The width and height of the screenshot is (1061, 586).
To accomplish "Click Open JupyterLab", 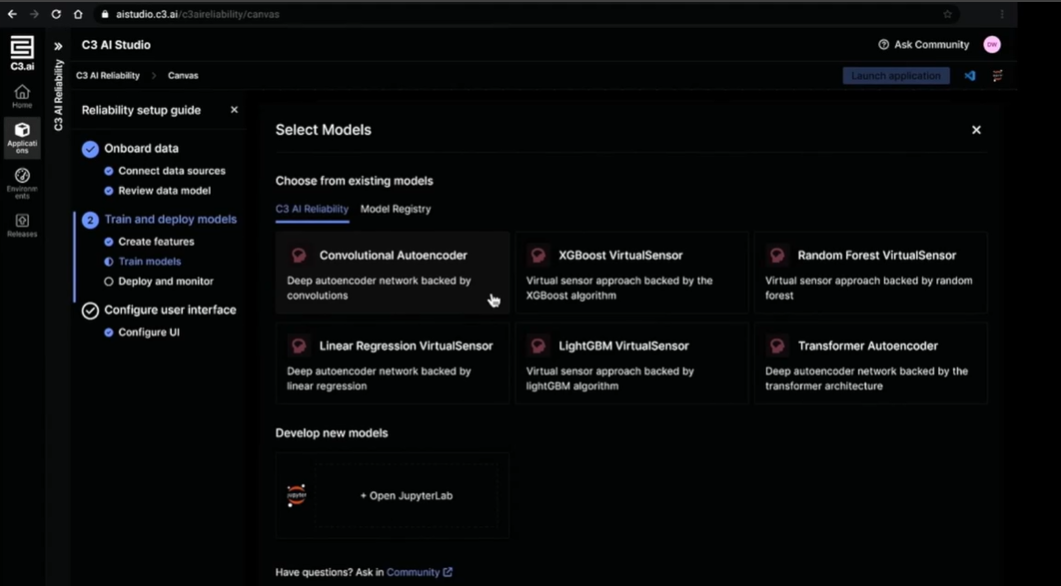I will click(x=406, y=495).
